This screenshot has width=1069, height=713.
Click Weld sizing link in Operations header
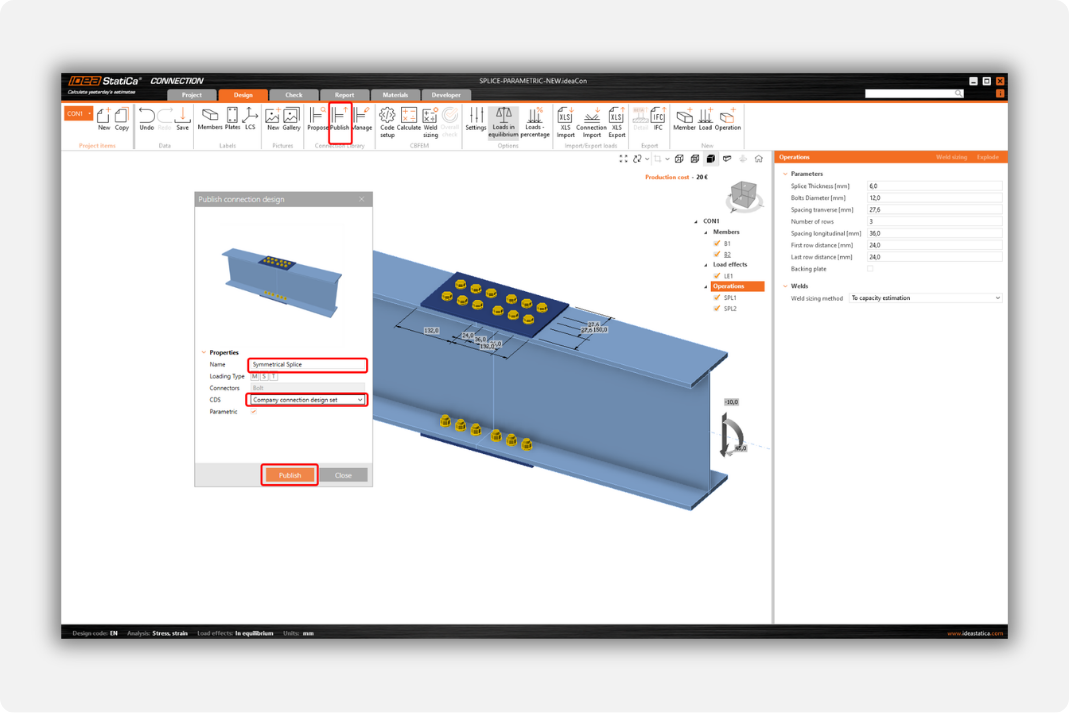[951, 157]
